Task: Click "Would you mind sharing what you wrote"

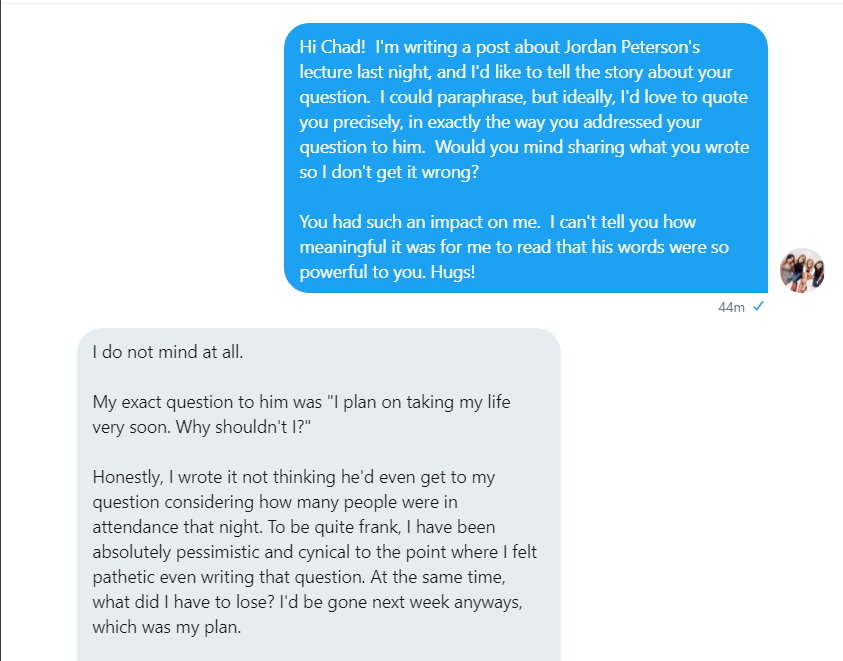Action: pyautogui.click(x=593, y=147)
